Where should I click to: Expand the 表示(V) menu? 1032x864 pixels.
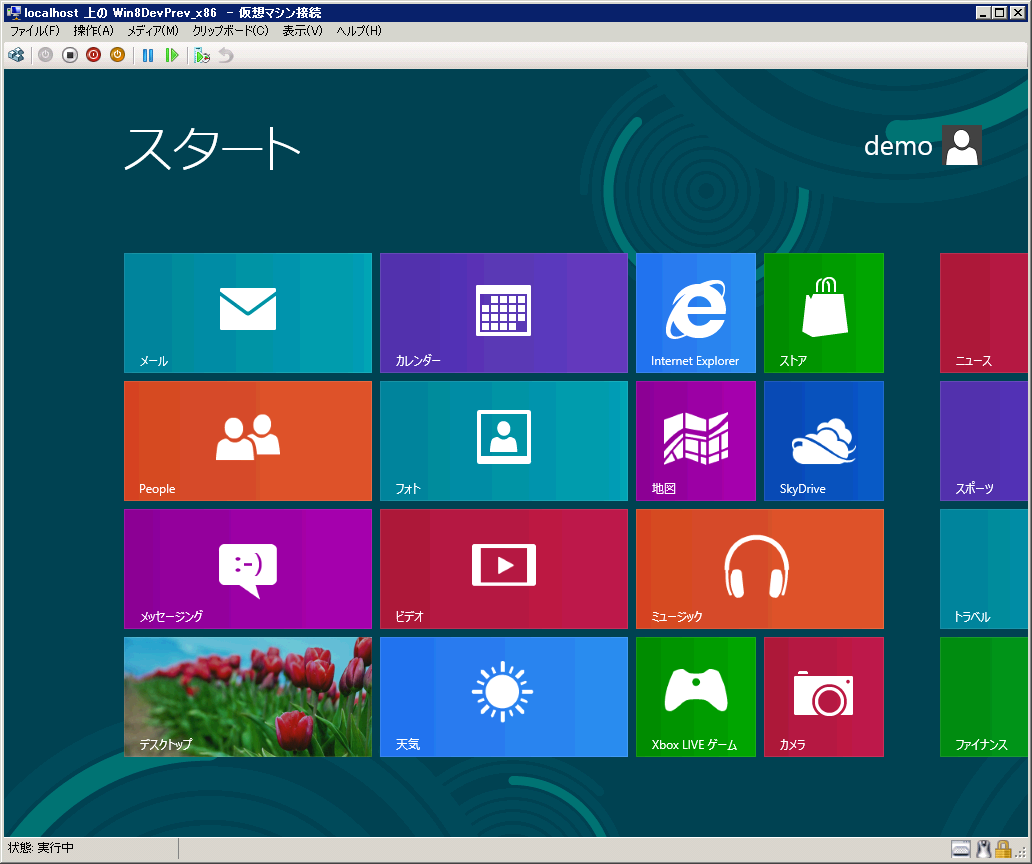tap(302, 31)
